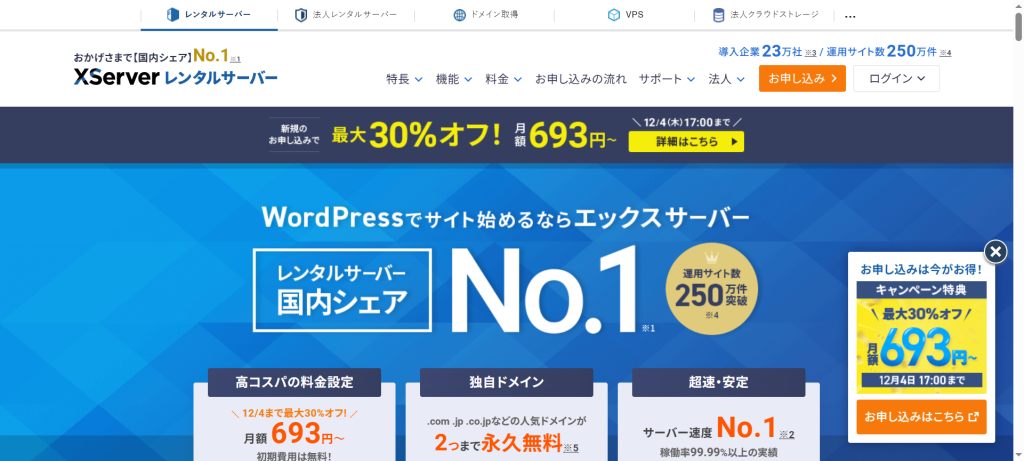Image resolution: width=1024 pixels, height=461 pixels.
Task: Click 12/4(木)17:00まで deadline text
Action: pyautogui.click(x=686, y=122)
